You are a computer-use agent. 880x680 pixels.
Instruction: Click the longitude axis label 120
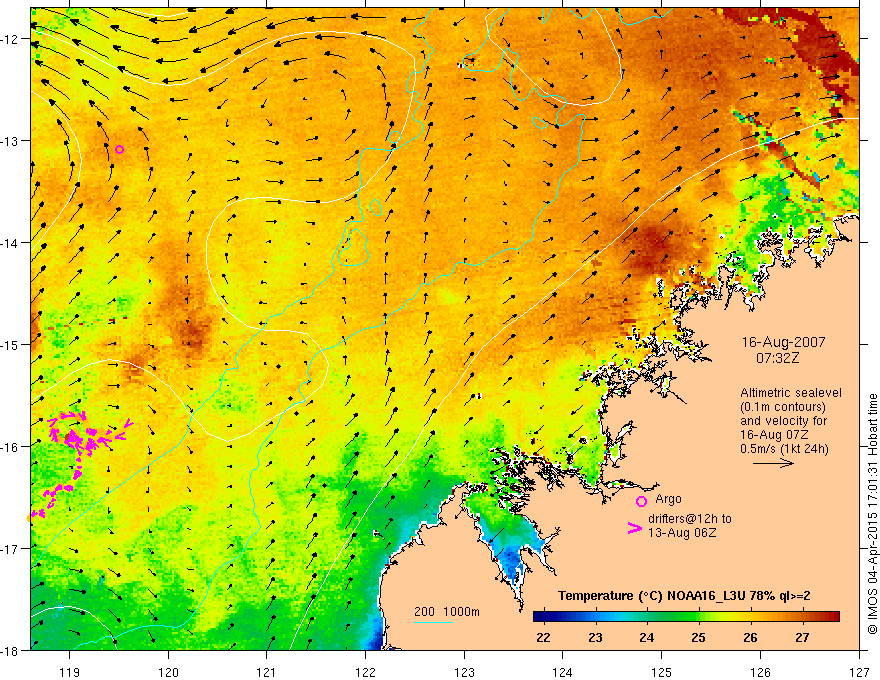[x=168, y=672]
